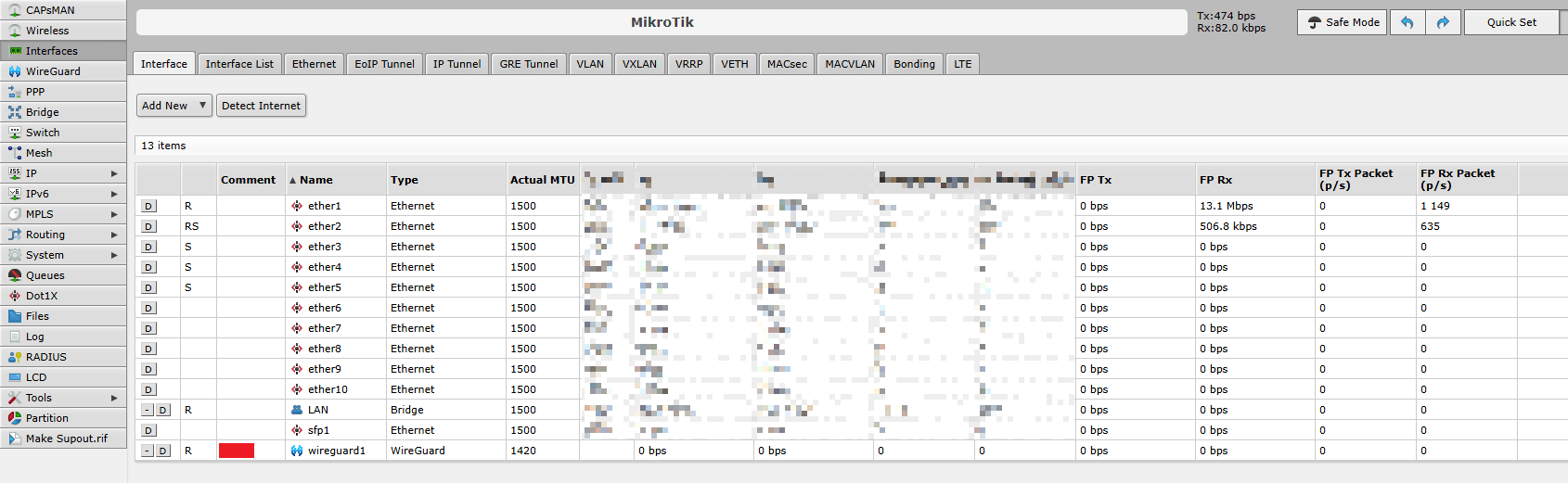Open Quick Set
The image size is (1568, 483).
[1511, 22]
